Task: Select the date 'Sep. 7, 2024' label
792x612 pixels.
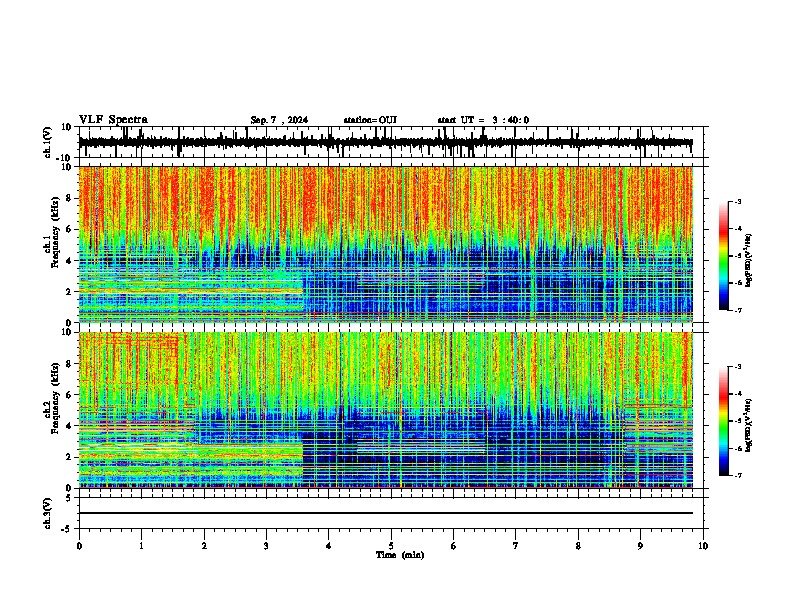Action: [279, 120]
